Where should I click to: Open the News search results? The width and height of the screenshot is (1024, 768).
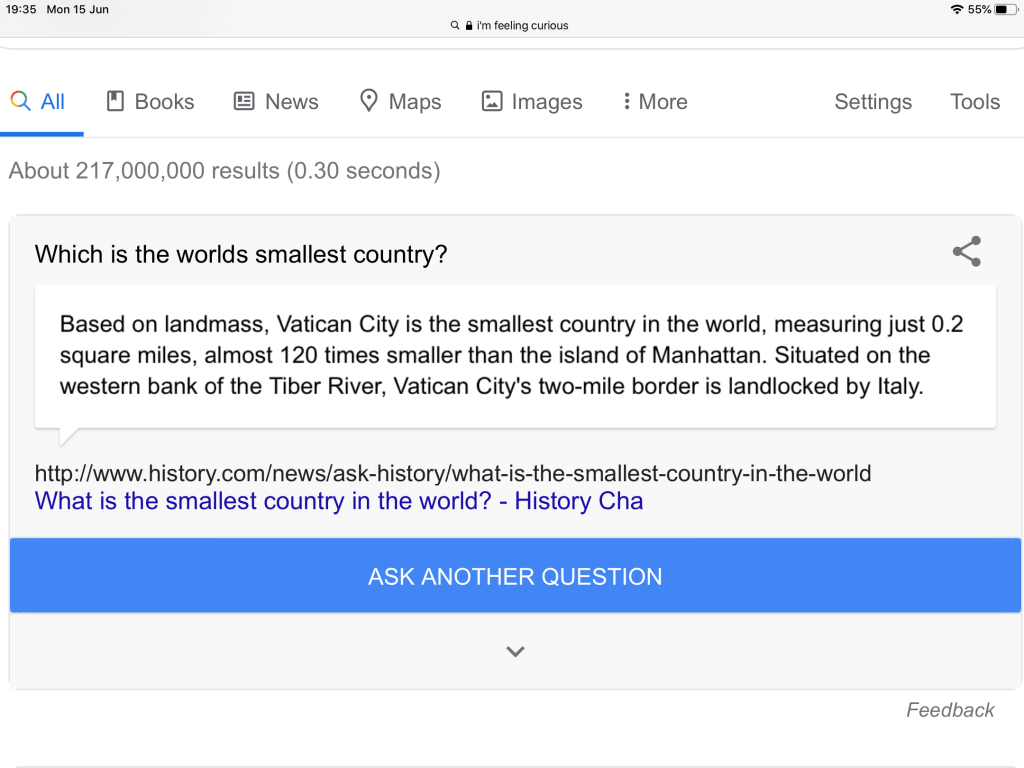[276, 101]
